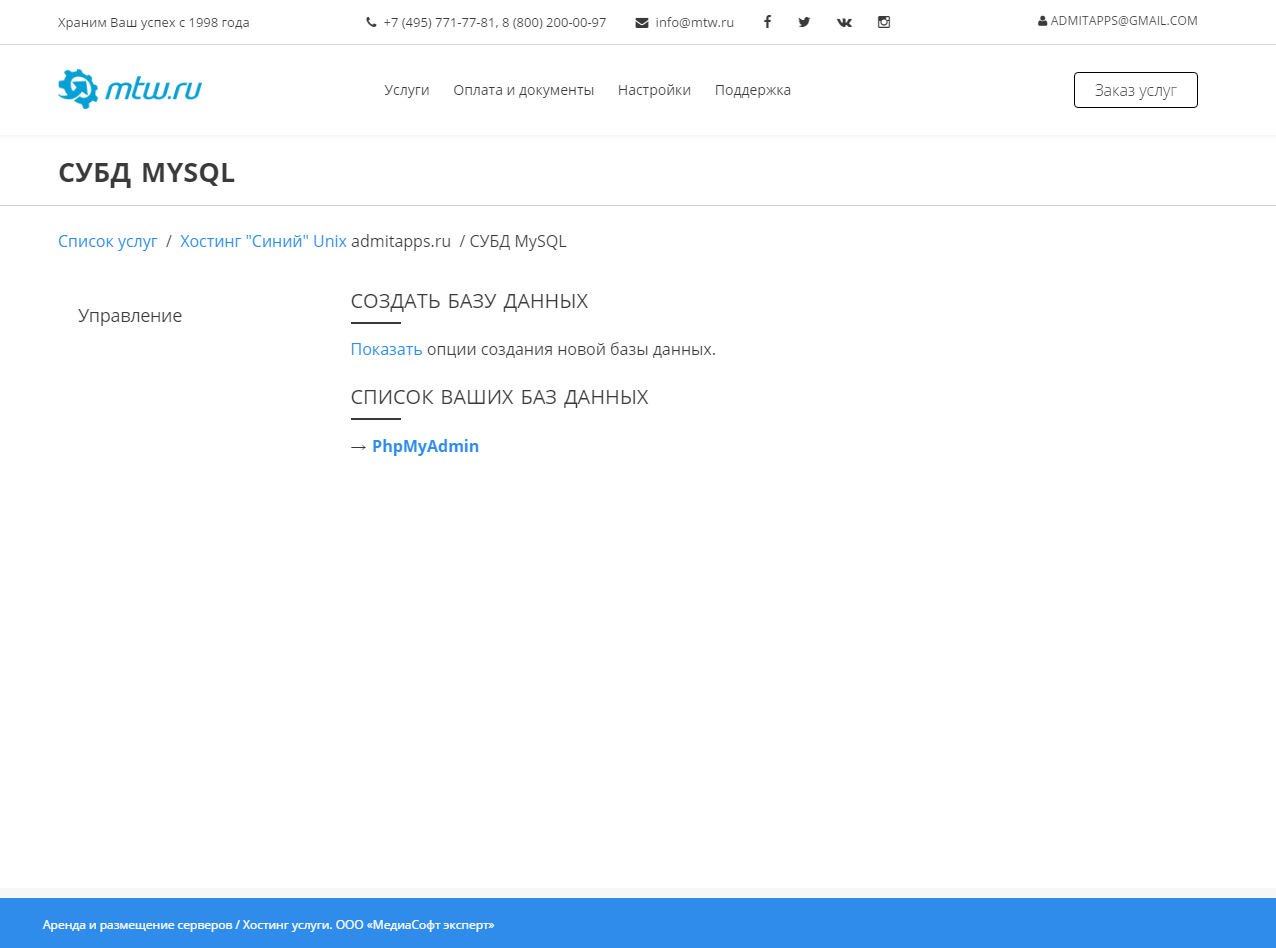Click the envelope icon beside info@mtw.ru
The height and width of the screenshot is (948, 1276).
click(642, 22)
